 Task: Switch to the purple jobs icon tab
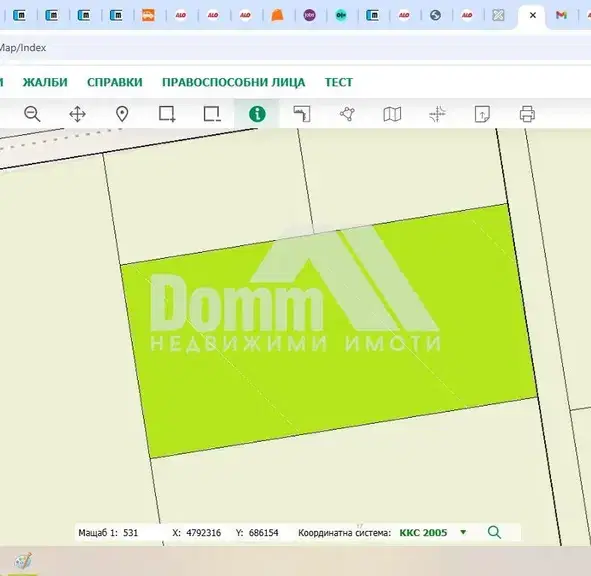[x=309, y=15]
